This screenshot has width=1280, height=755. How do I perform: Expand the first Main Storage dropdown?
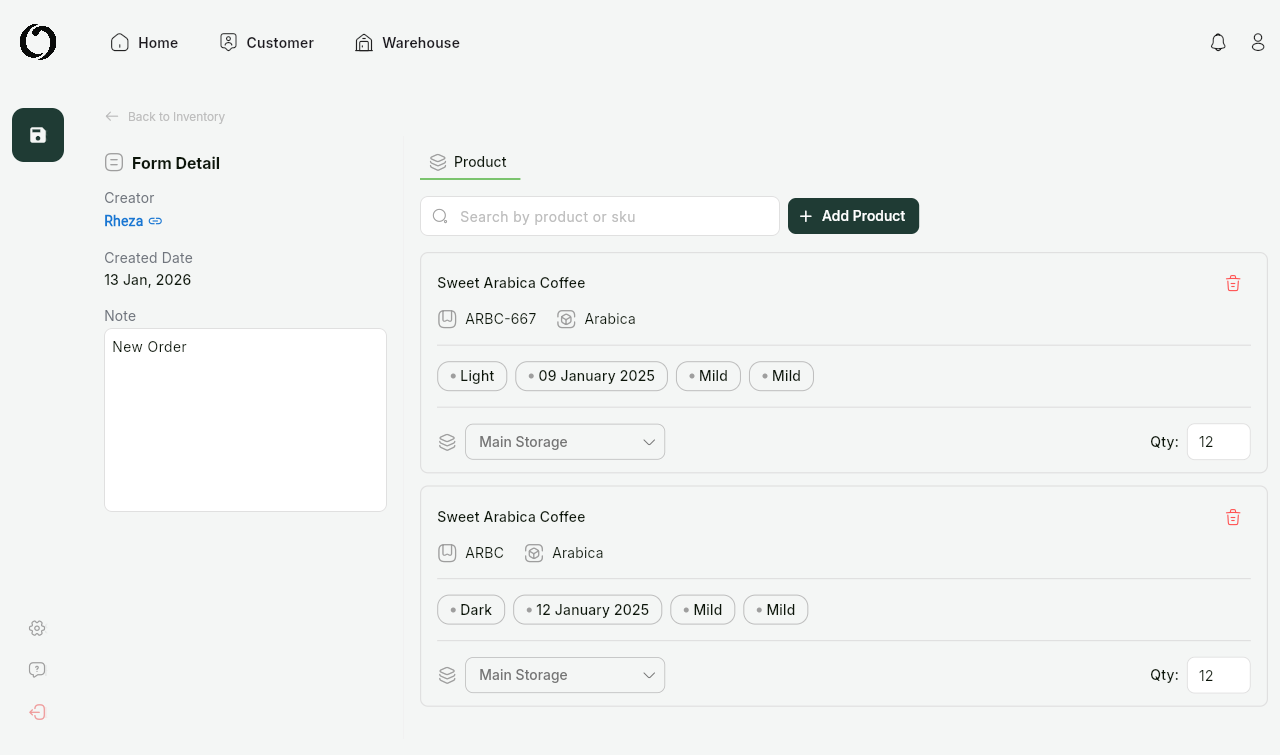coord(565,442)
